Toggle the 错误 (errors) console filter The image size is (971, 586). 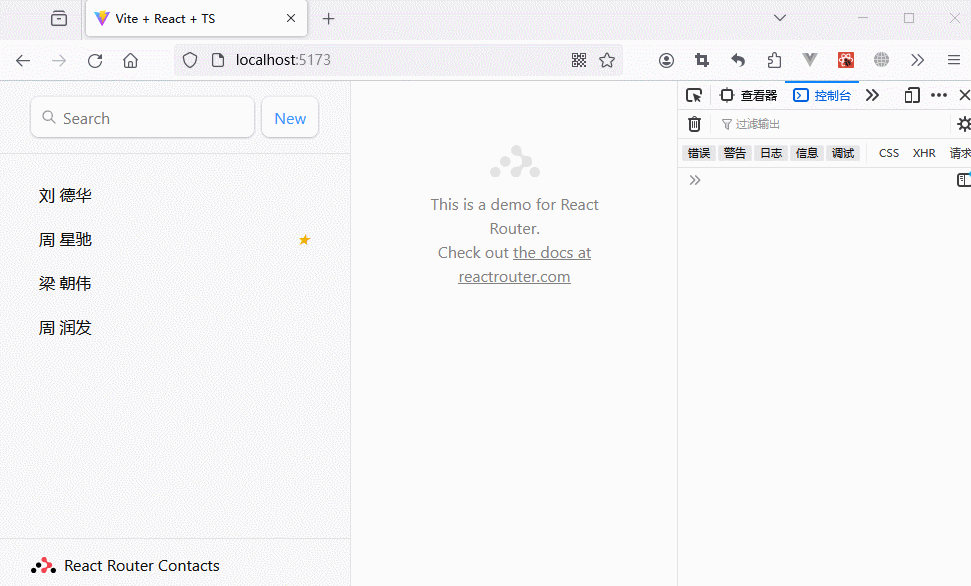coord(698,153)
